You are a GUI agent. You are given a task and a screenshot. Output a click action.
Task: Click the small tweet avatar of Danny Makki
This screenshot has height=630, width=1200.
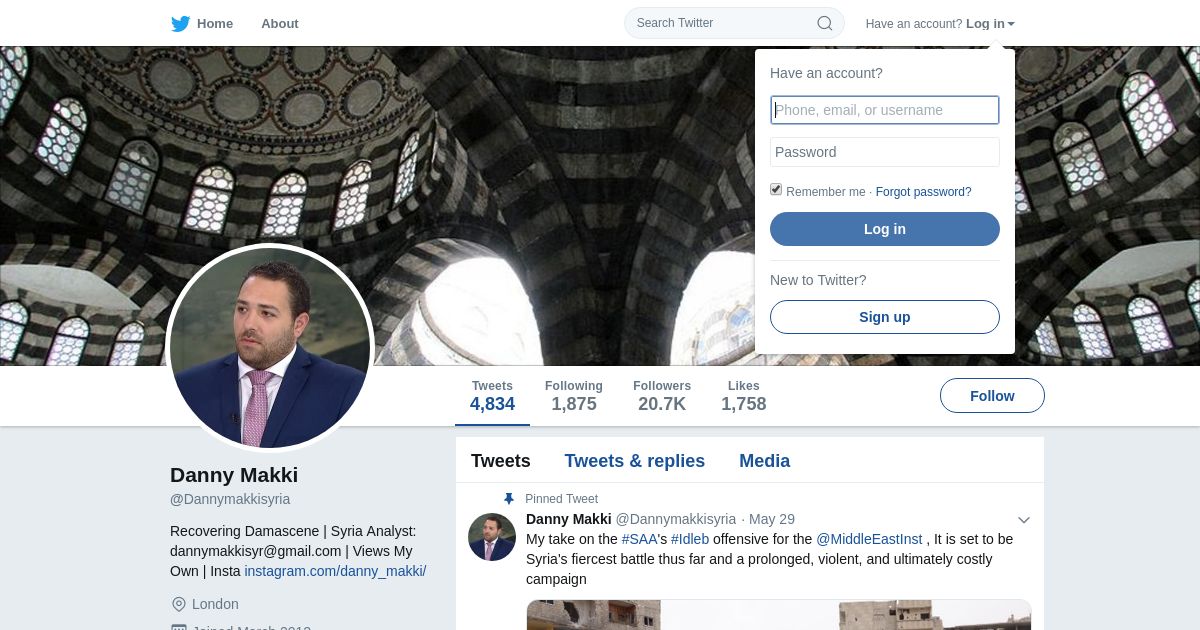tap(492, 537)
